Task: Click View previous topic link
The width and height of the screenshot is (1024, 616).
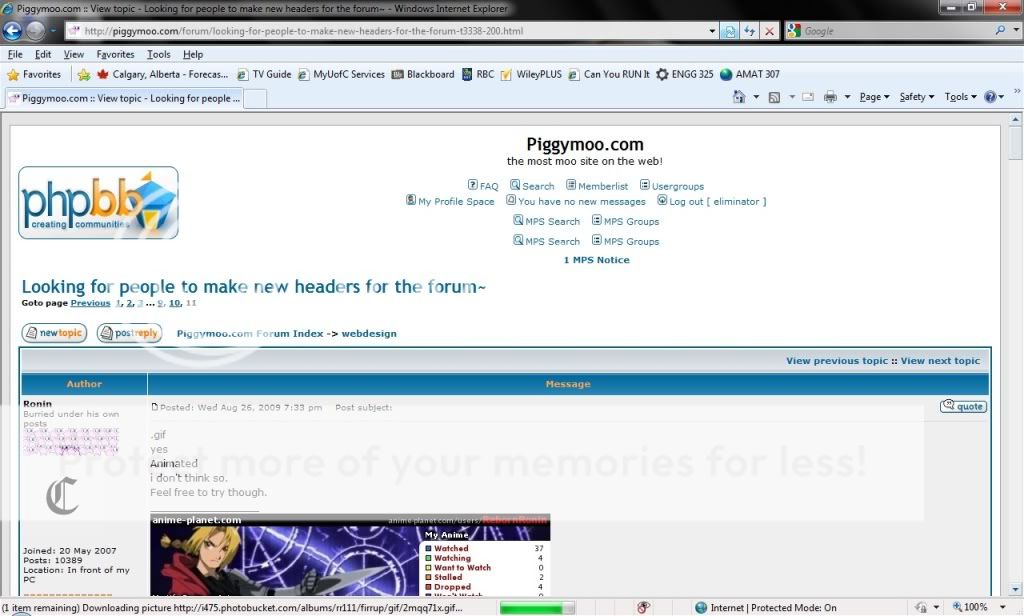Action: click(837, 361)
